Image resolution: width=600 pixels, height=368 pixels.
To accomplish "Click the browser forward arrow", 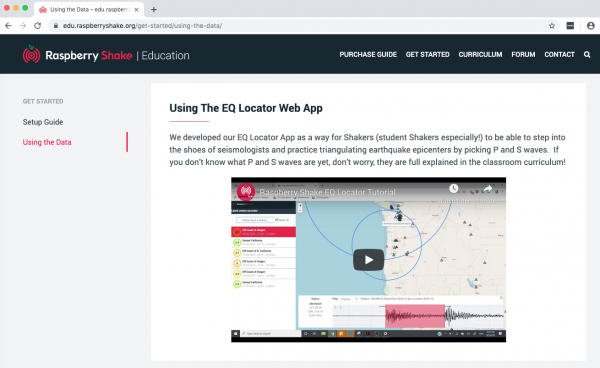I will pos(23,26).
